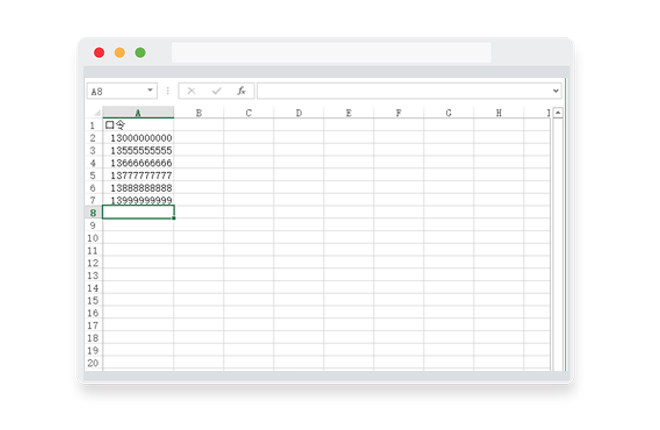Open the insert function fx icon
Viewport: 660px width, 430px height.
pos(241,91)
